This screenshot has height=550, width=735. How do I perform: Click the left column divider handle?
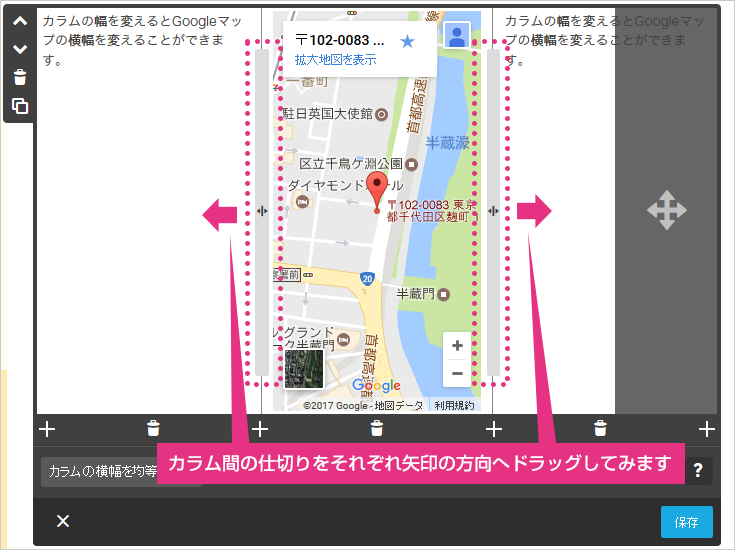pyautogui.click(x=262, y=211)
